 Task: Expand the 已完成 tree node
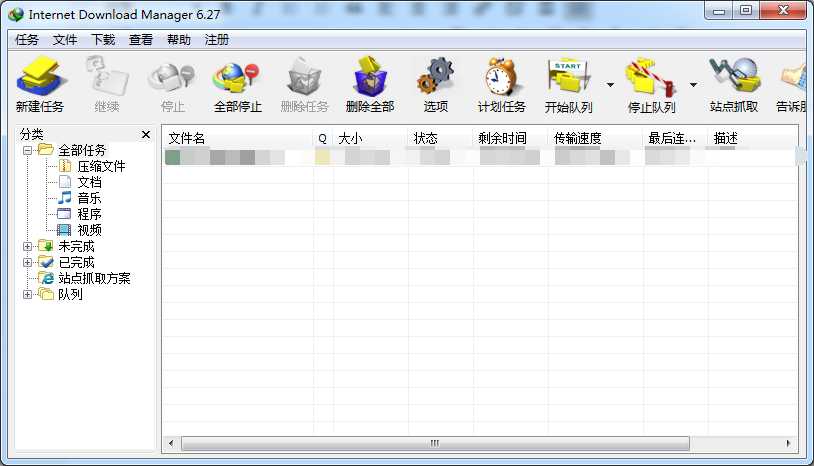pos(28,263)
